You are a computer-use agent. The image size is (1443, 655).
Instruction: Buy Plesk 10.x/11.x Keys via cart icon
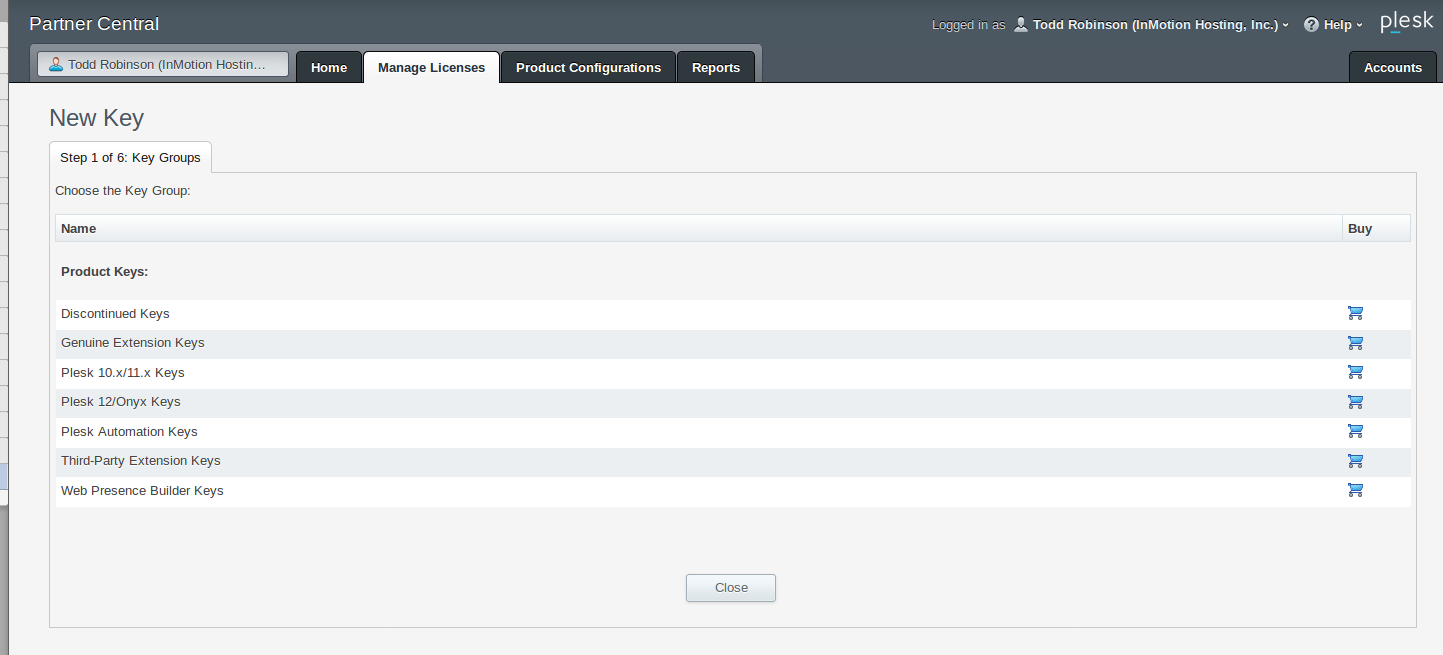pos(1355,372)
